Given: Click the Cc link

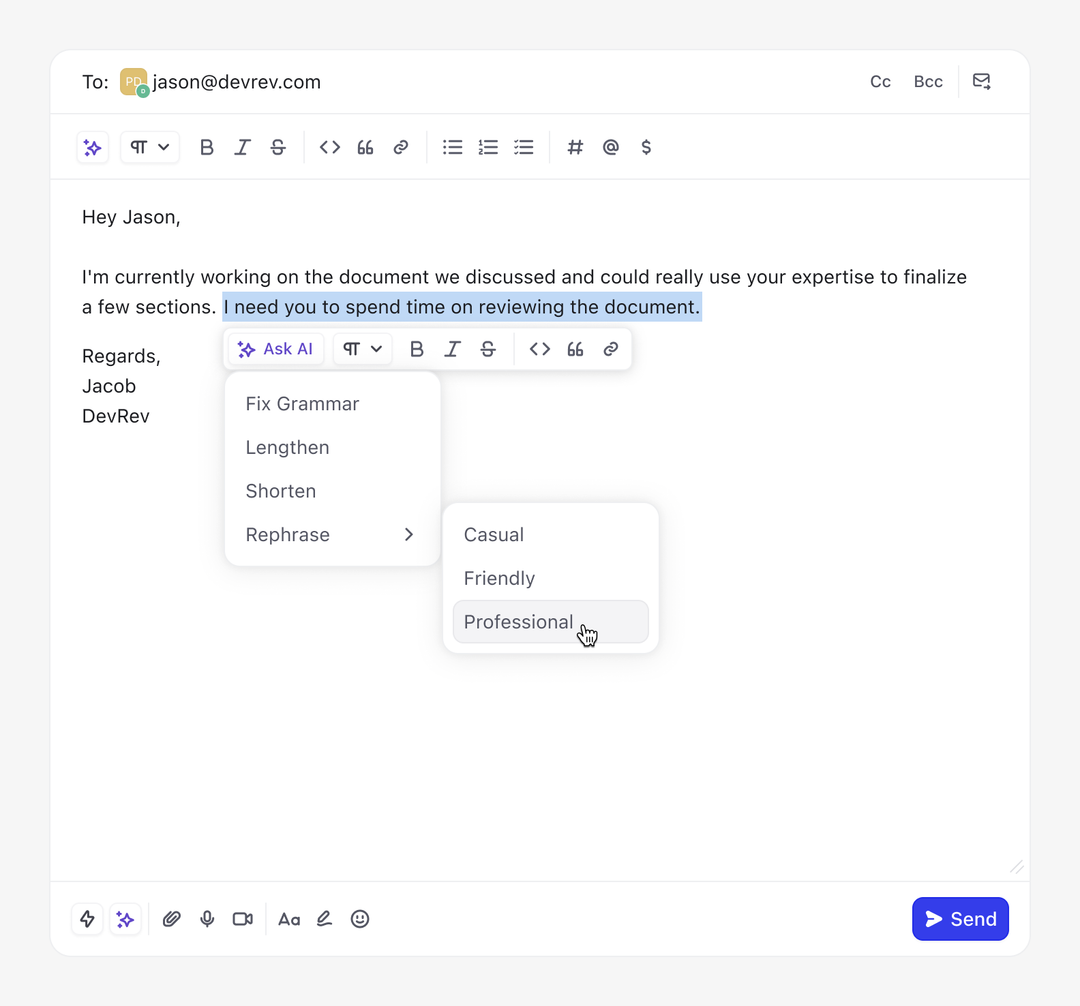Looking at the screenshot, I should [880, 82].
